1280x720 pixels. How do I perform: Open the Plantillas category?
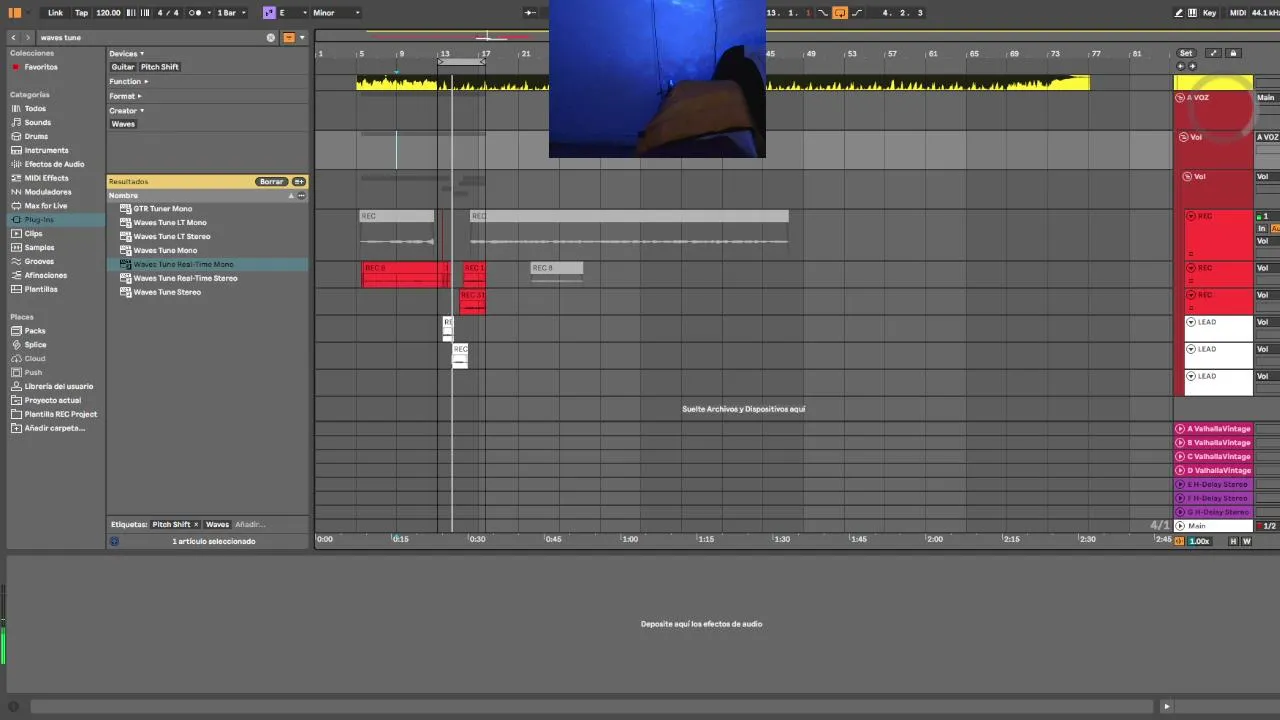coord(41,289)
